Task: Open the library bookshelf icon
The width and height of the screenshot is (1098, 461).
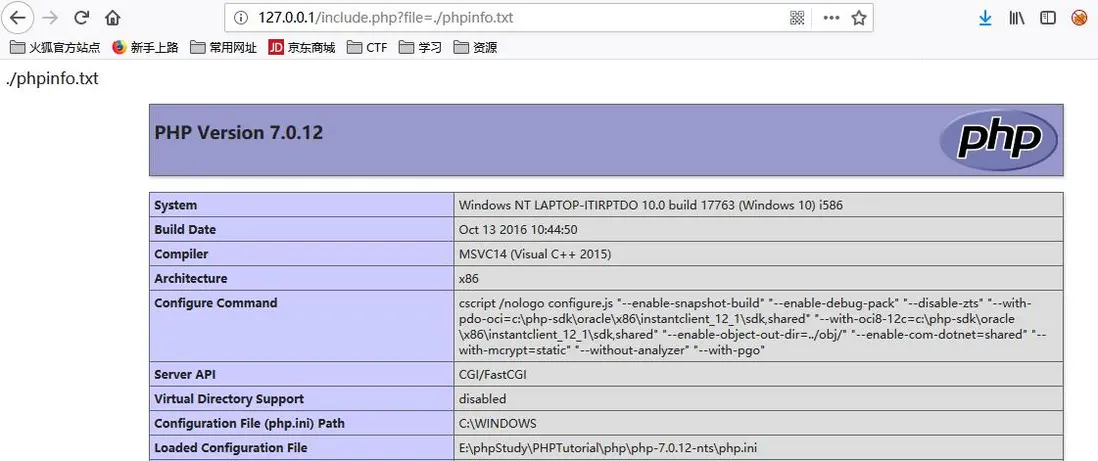Action: [1017, 18]
